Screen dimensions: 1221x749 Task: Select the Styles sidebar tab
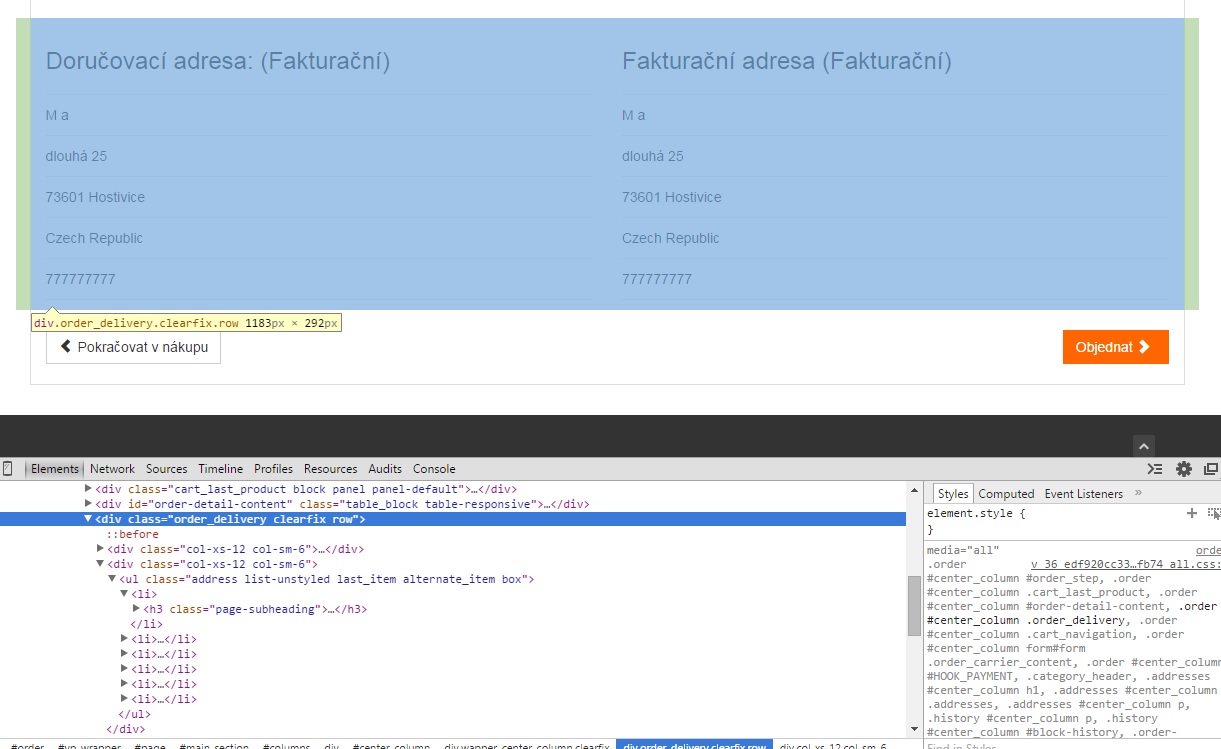953,494
